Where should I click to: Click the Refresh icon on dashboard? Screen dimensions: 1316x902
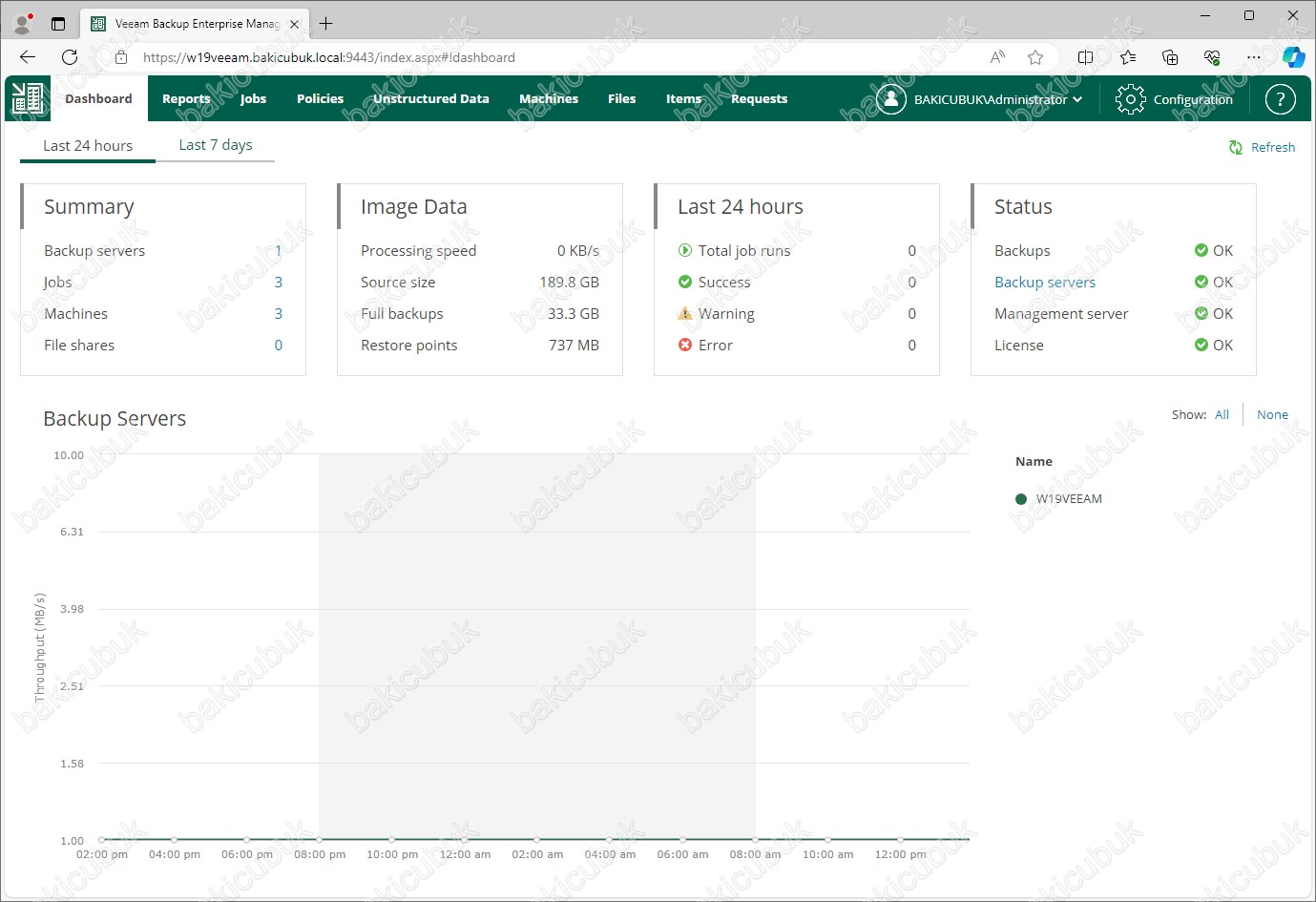point(1236,147)
